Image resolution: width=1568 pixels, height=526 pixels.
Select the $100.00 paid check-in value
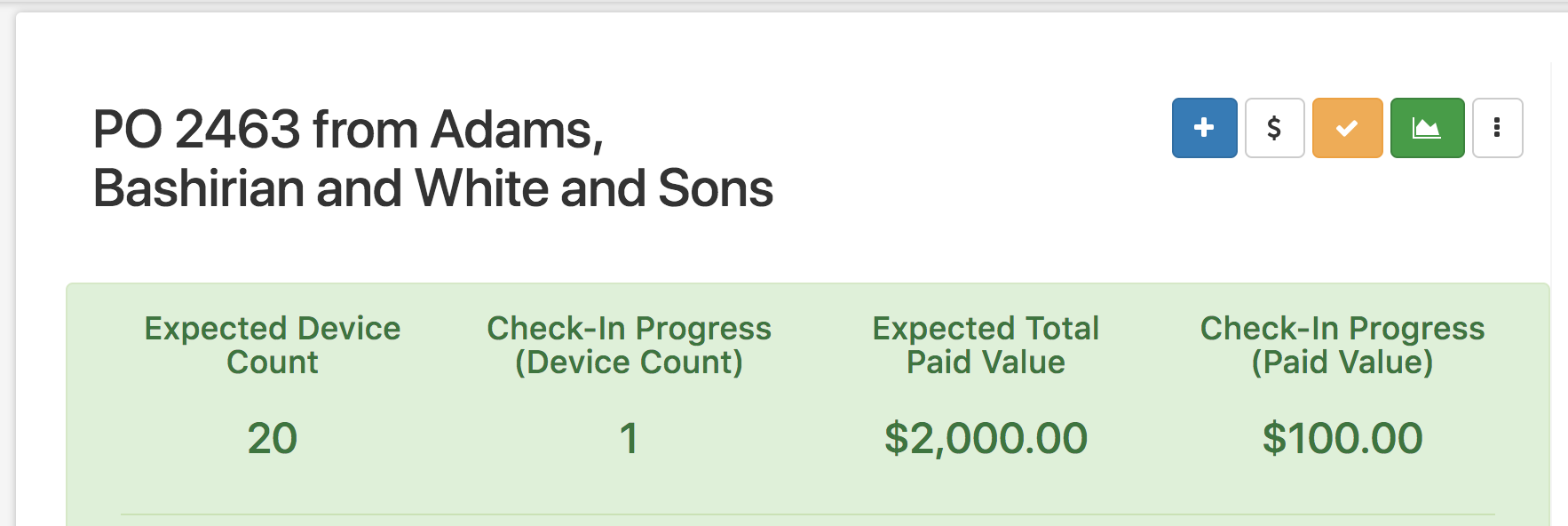pos(1342,438)
